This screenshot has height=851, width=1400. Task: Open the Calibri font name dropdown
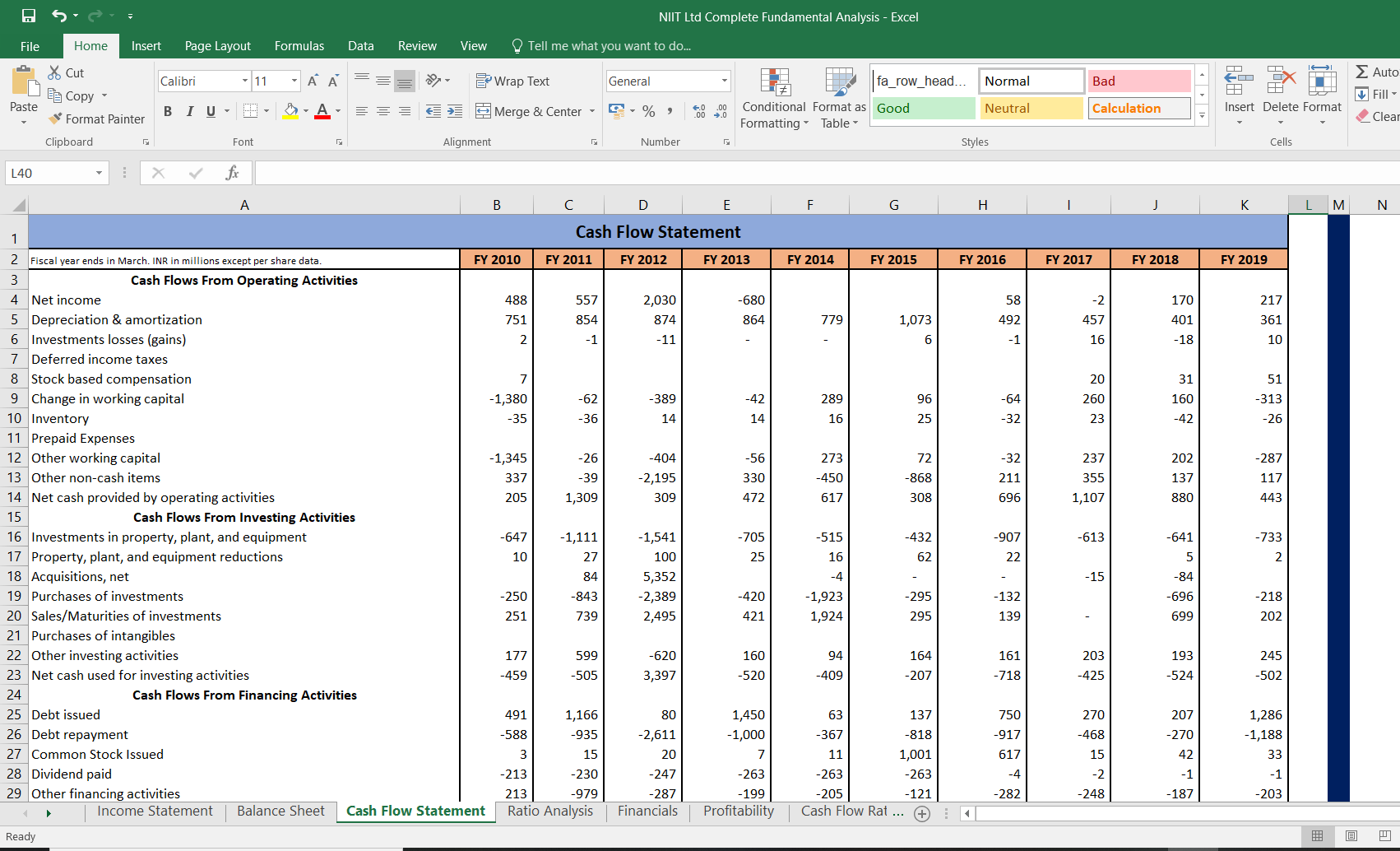coord(245,81)
